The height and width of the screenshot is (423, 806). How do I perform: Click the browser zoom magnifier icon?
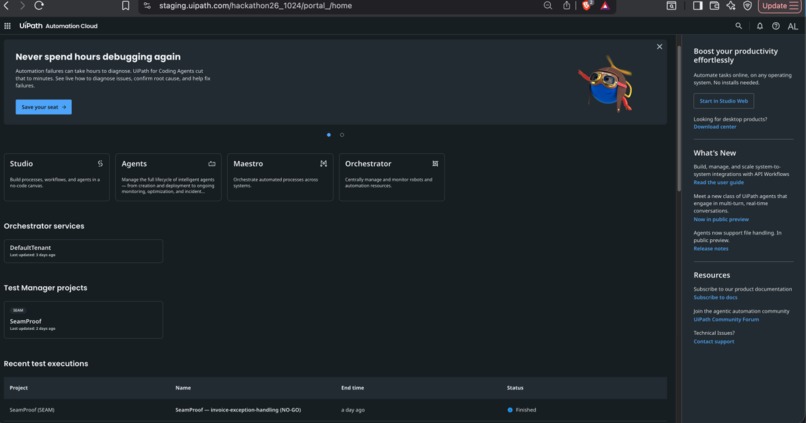click(x=548, y=6)
